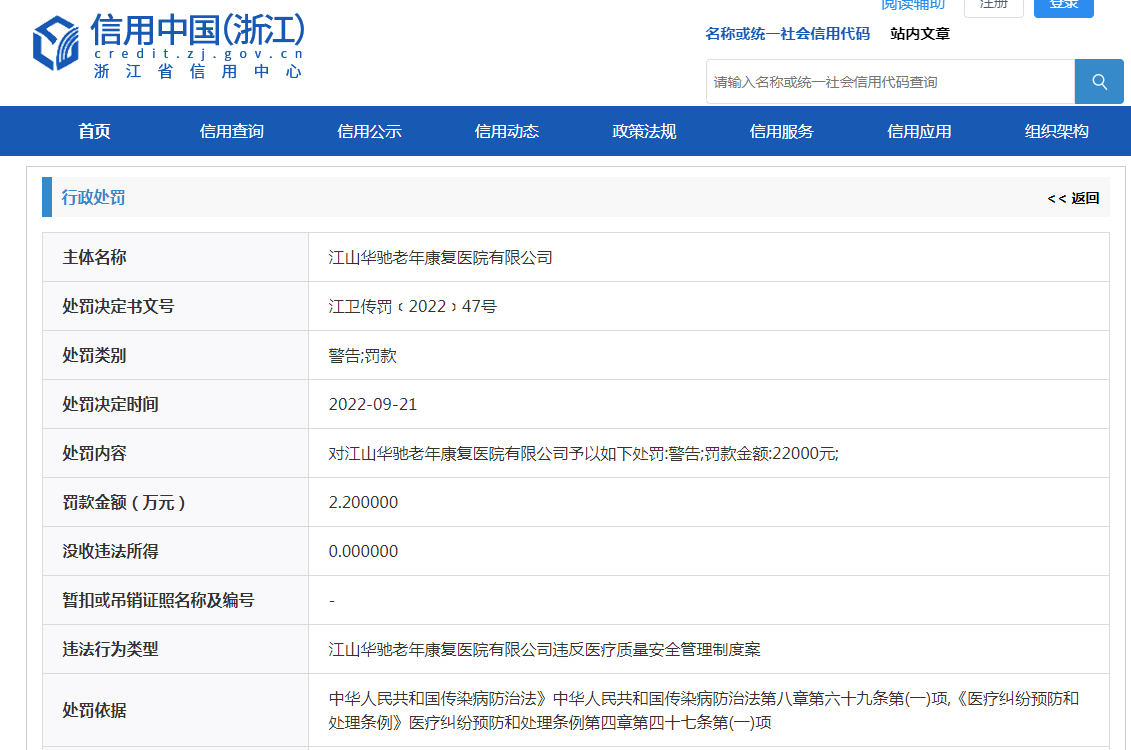Click the confiscated income value 0.000000
The width and height of the screenshot is (1131, 750).
click(364, 552)
